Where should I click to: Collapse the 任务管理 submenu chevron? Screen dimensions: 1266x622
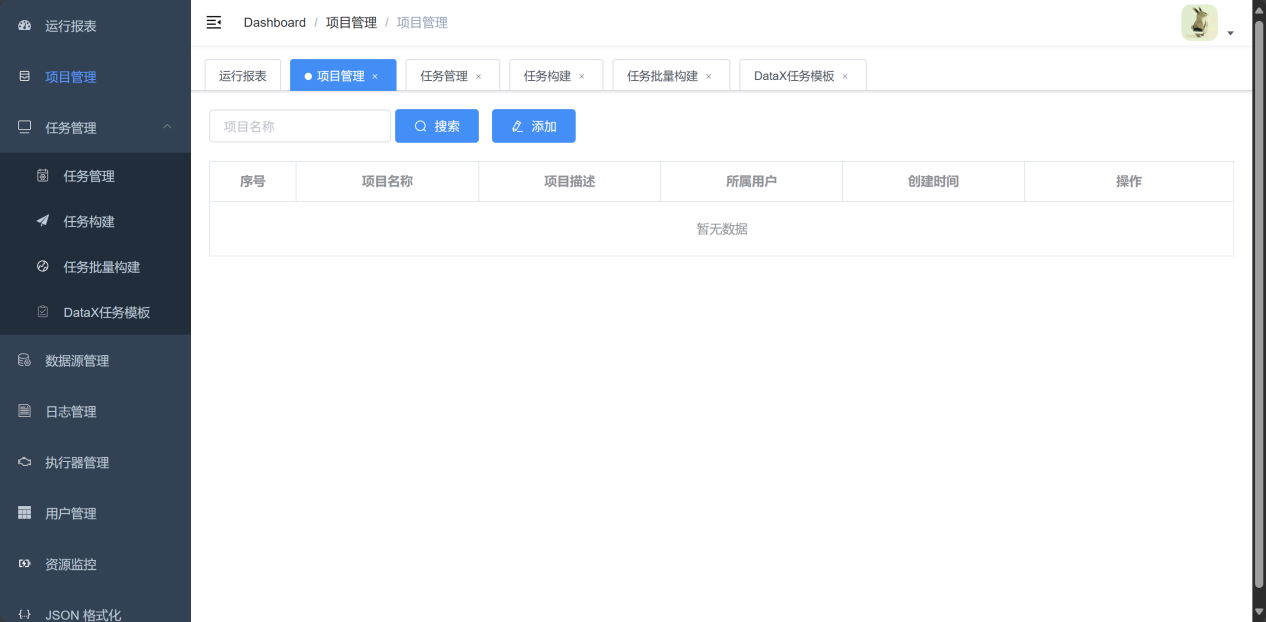click(167, 127)
